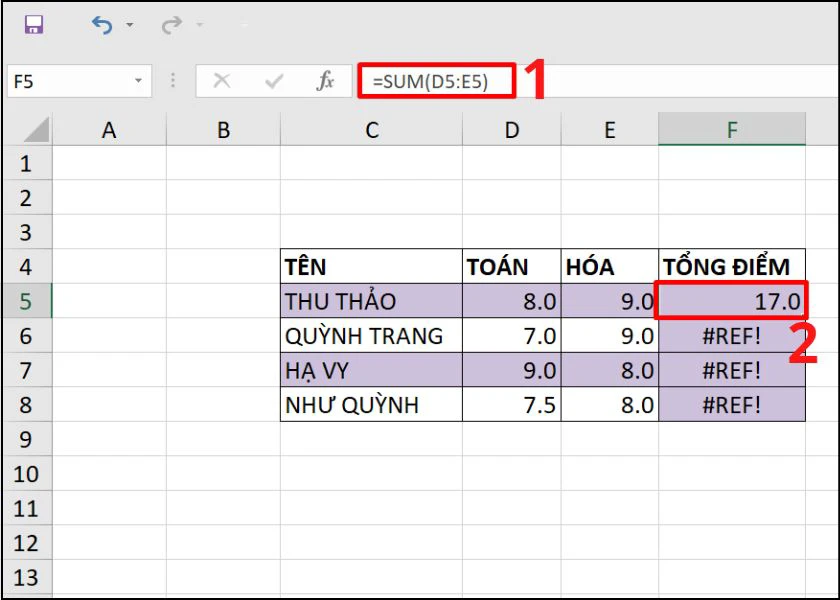Click the Select All corner triangle

pos(36,129)
